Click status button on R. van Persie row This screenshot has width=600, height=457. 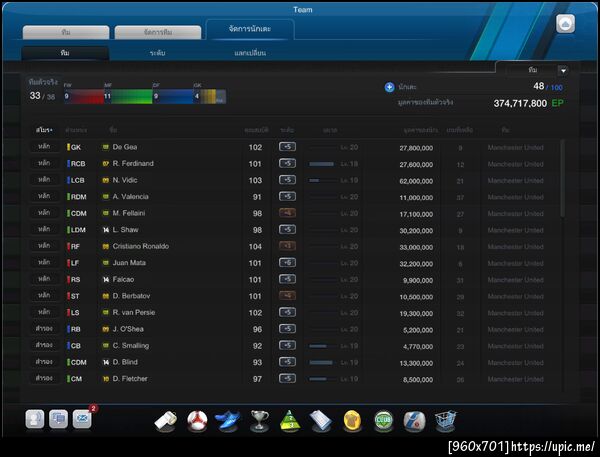(x=44, y=312)
